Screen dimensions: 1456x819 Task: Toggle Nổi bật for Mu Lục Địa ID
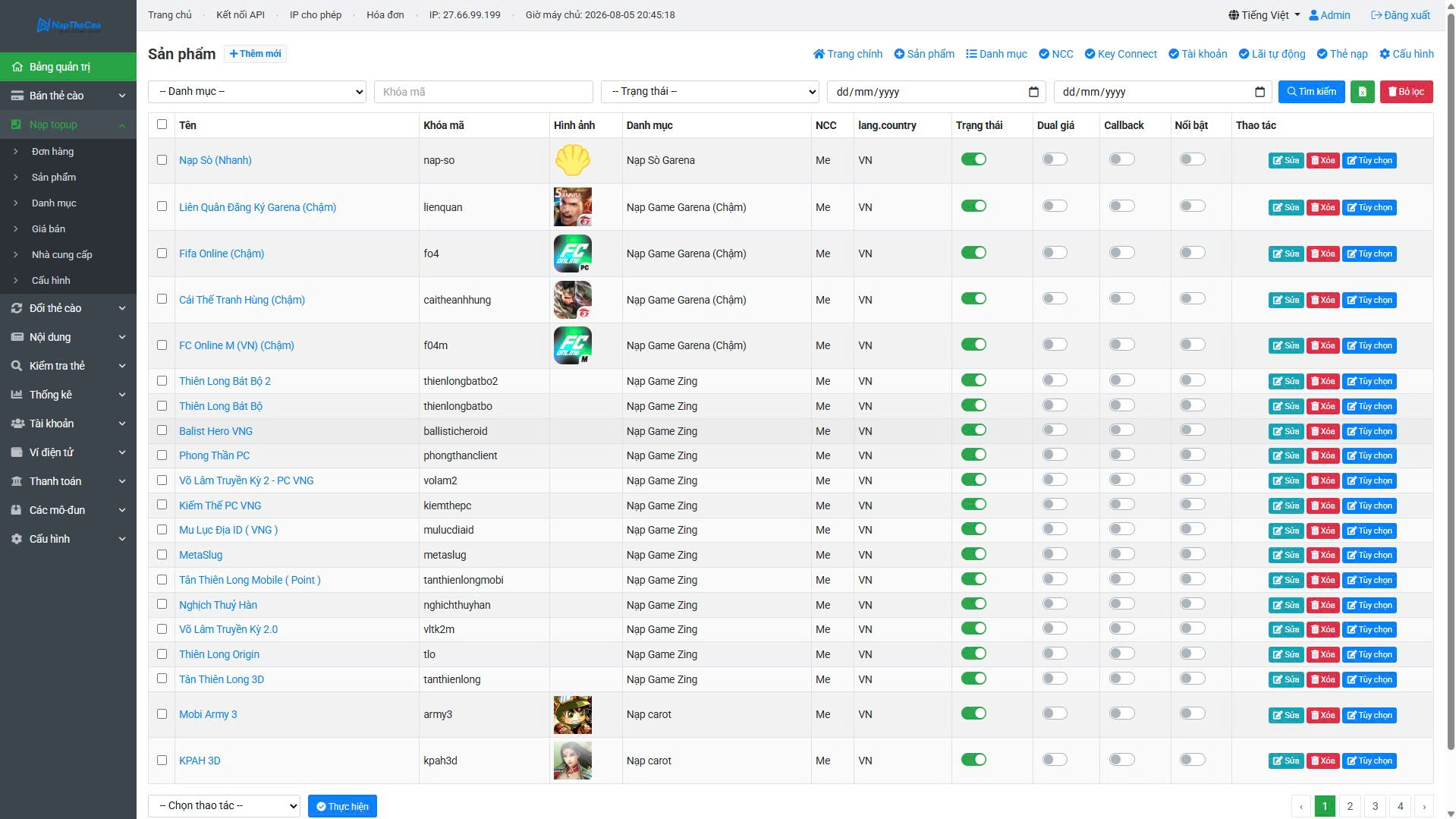[x=1193, y=529]
